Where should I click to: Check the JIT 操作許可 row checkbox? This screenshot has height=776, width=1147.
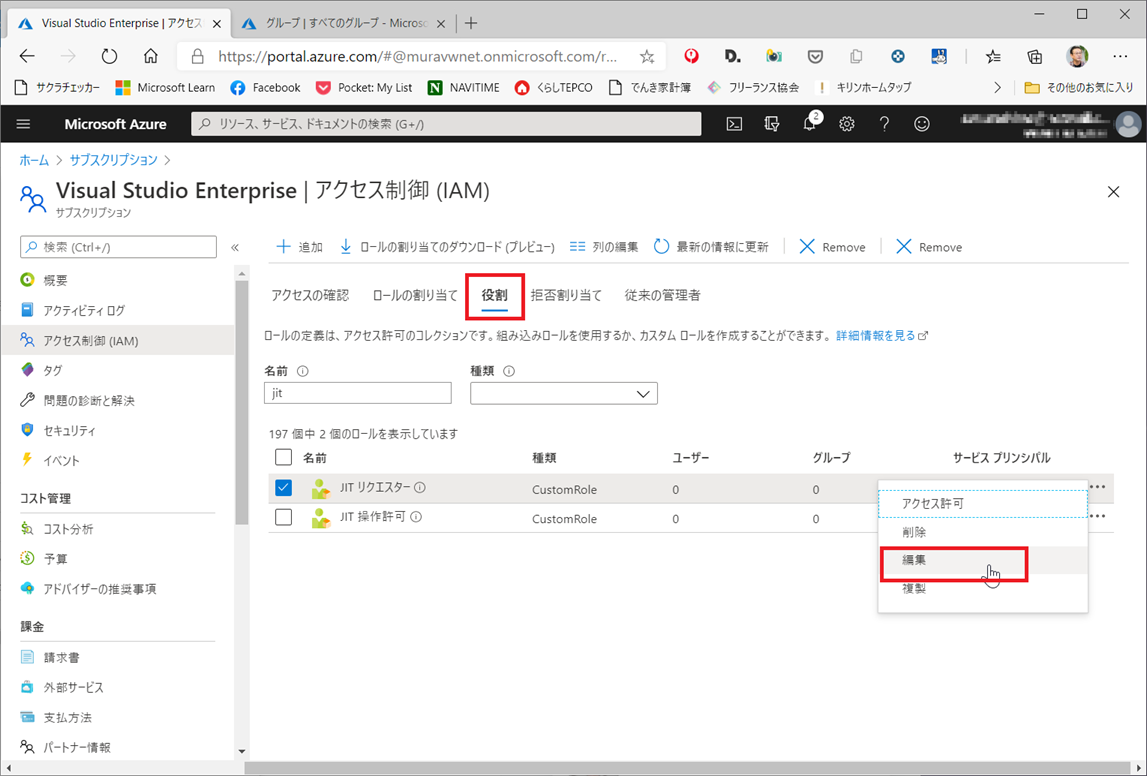point(283,517)
